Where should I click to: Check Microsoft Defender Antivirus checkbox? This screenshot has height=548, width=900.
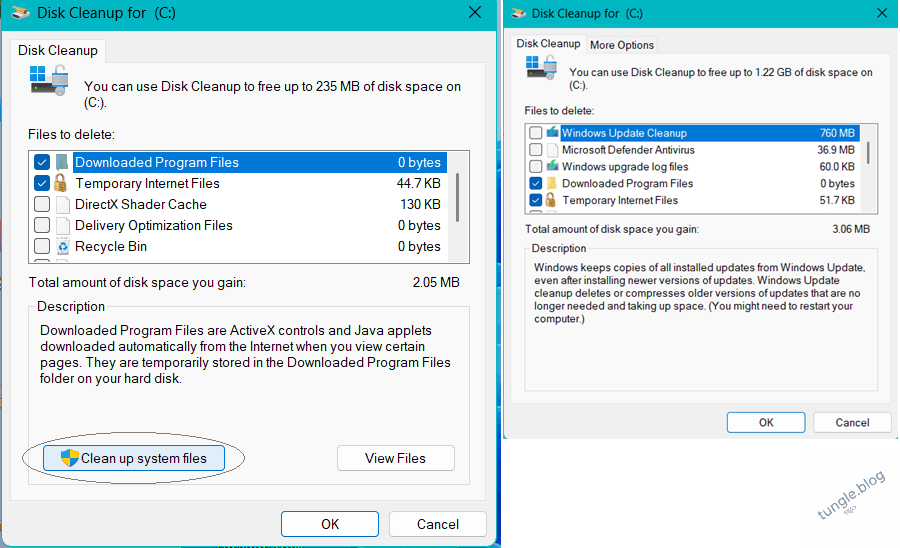point(536,150)
